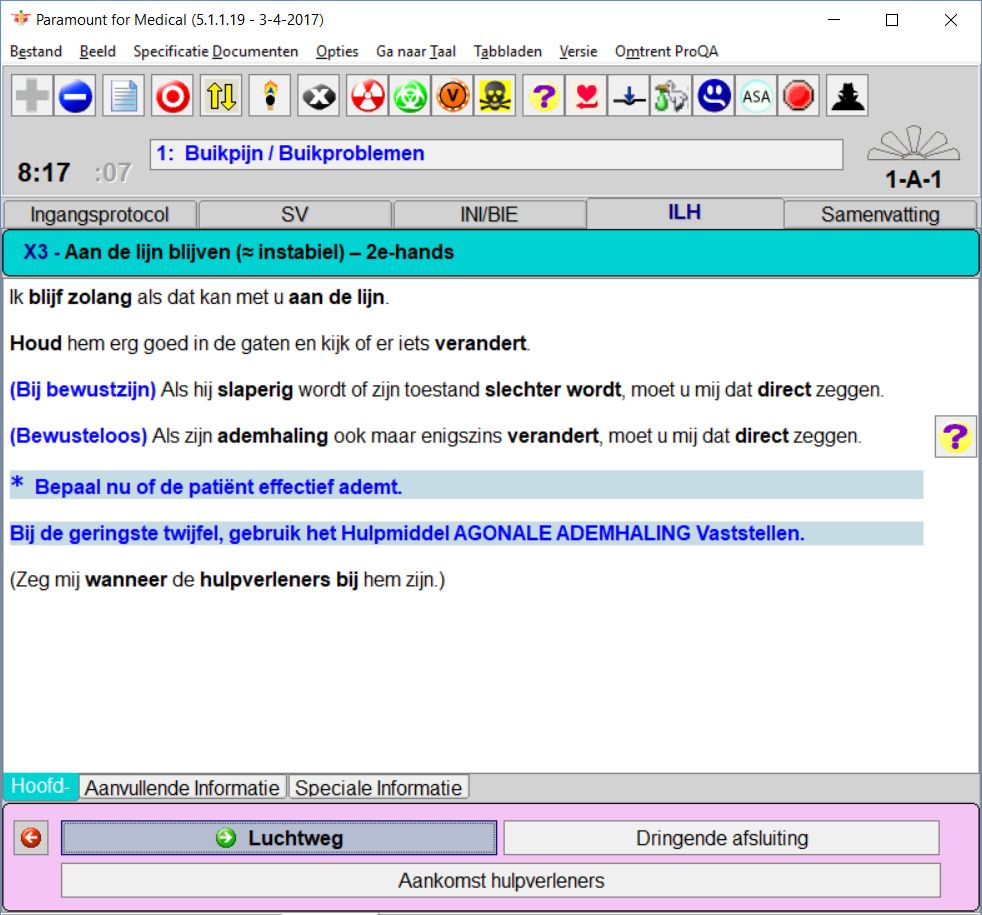
Task: Open the Opties menu
Action: pos(337,51)
